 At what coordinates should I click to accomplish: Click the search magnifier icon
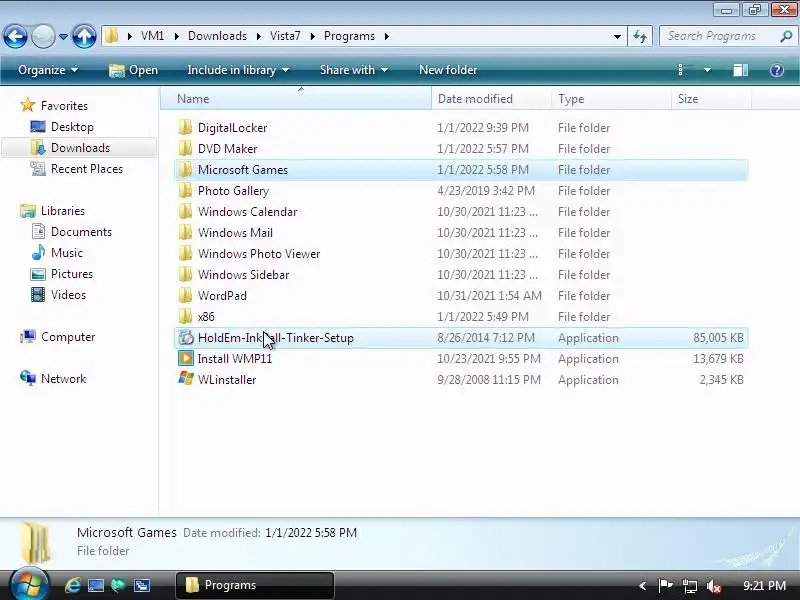tap(786, 36)
